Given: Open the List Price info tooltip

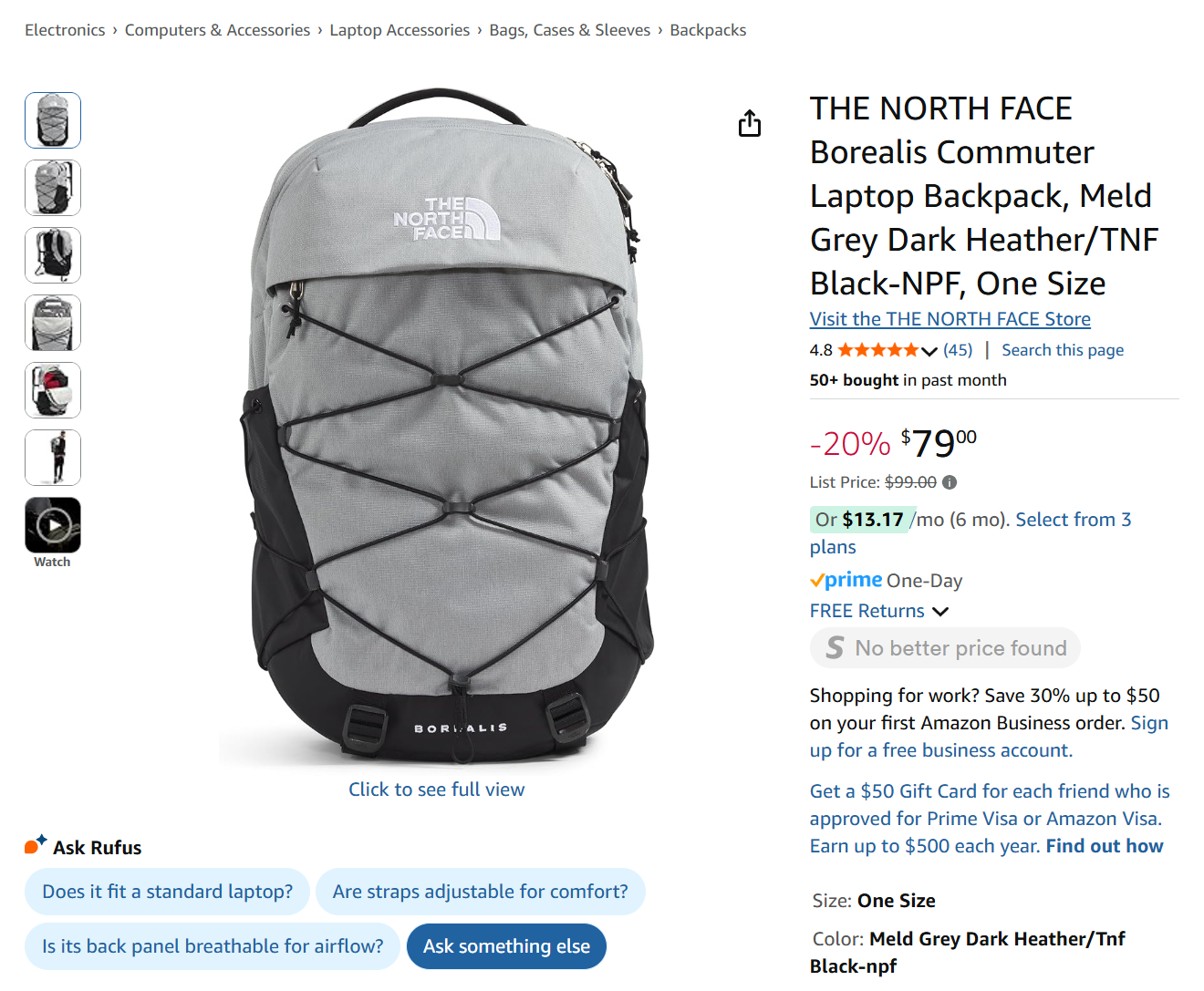Looking at the screenshot, I should coord(949,481).
